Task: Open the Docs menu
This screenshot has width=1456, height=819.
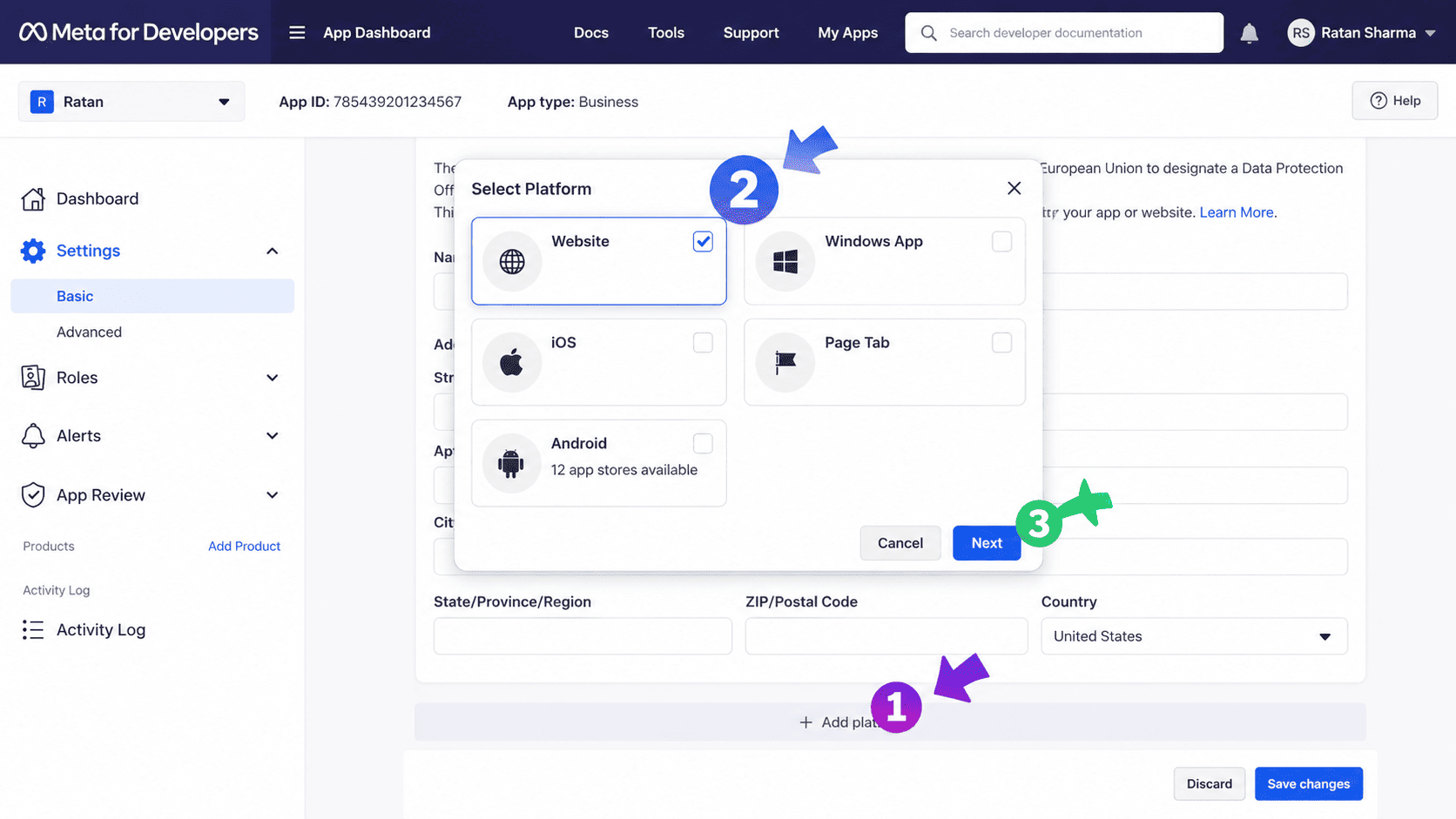Action: tap(591, 33)
